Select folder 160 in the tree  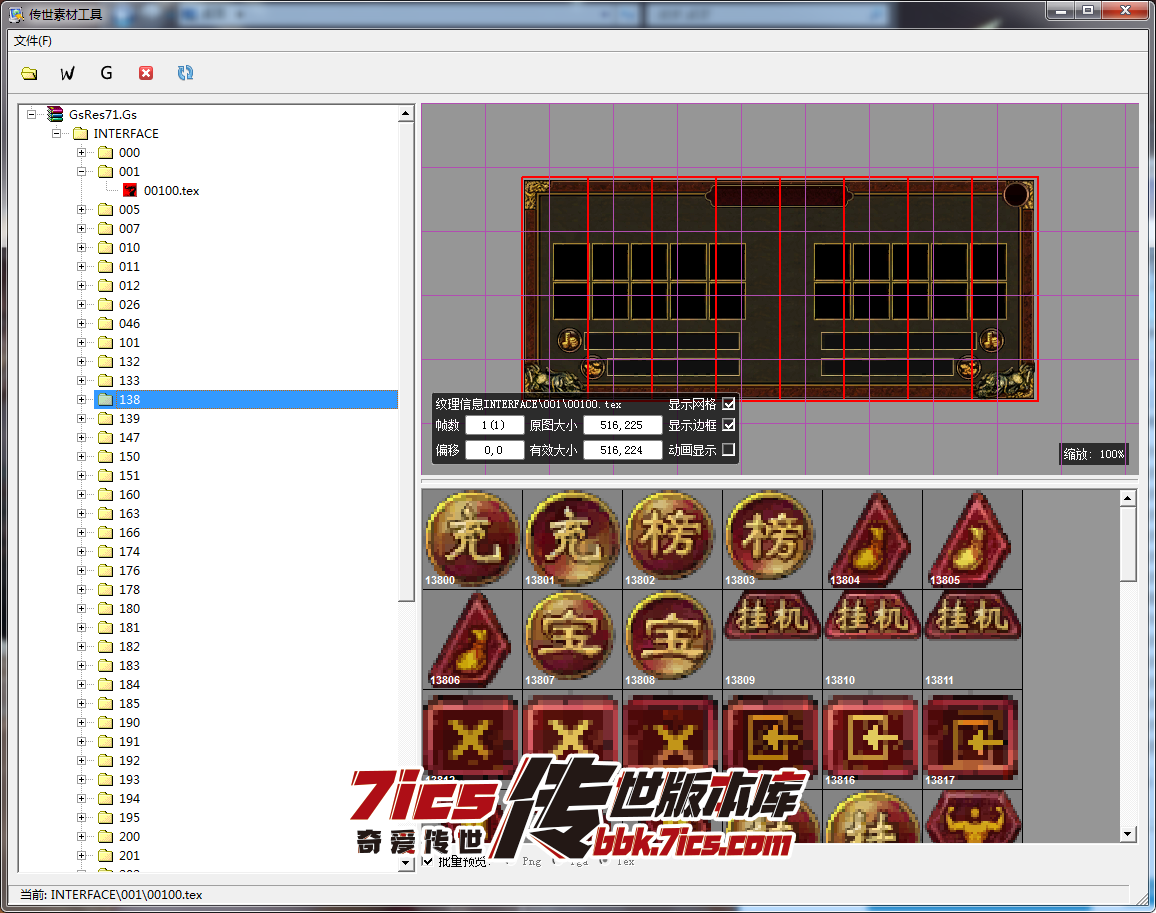click(129, 495)
